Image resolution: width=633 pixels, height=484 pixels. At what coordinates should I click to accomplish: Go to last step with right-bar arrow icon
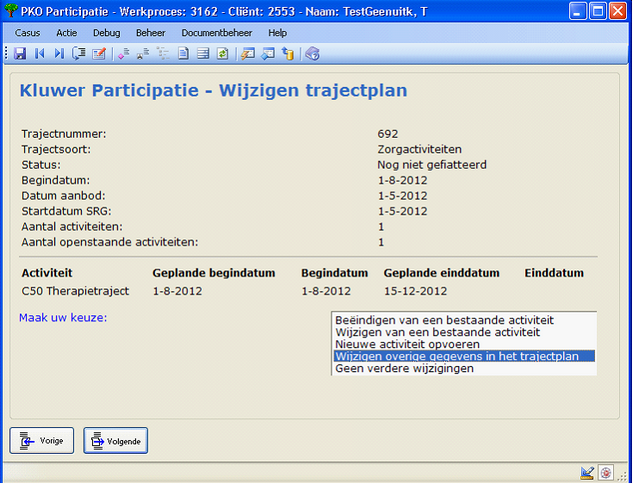(59, 54)
